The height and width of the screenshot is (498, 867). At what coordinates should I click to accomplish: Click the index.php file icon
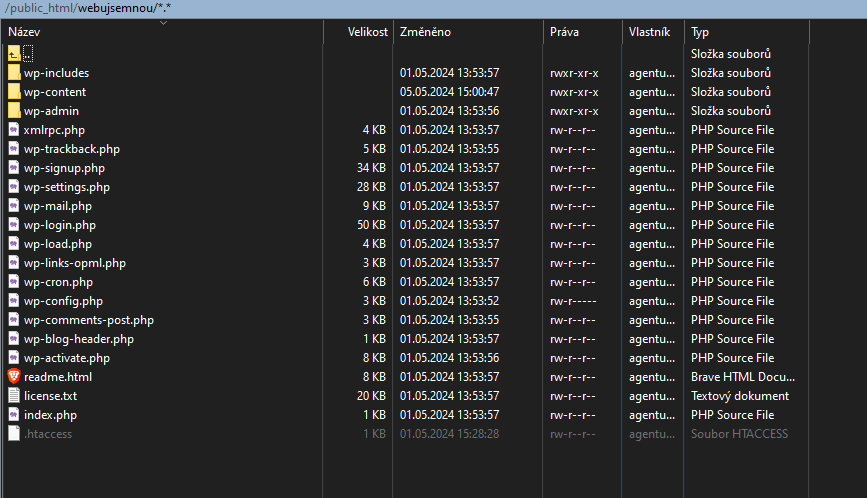[x=14, y=415]
